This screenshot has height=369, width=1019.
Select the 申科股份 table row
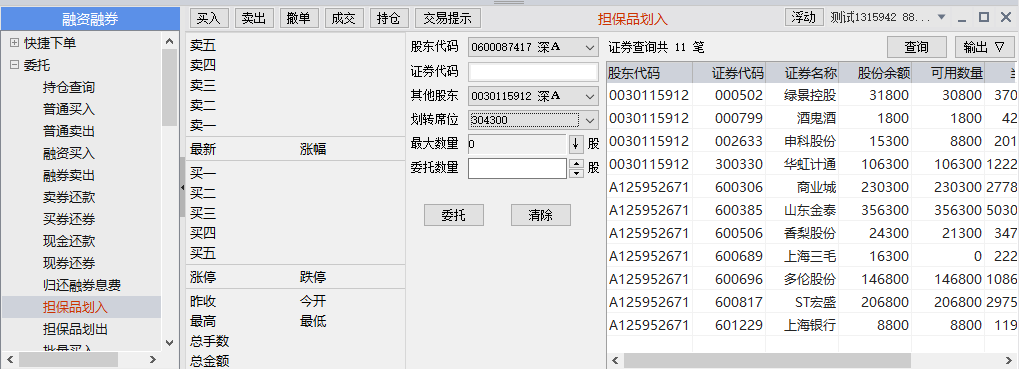click(x=812, y=142)
